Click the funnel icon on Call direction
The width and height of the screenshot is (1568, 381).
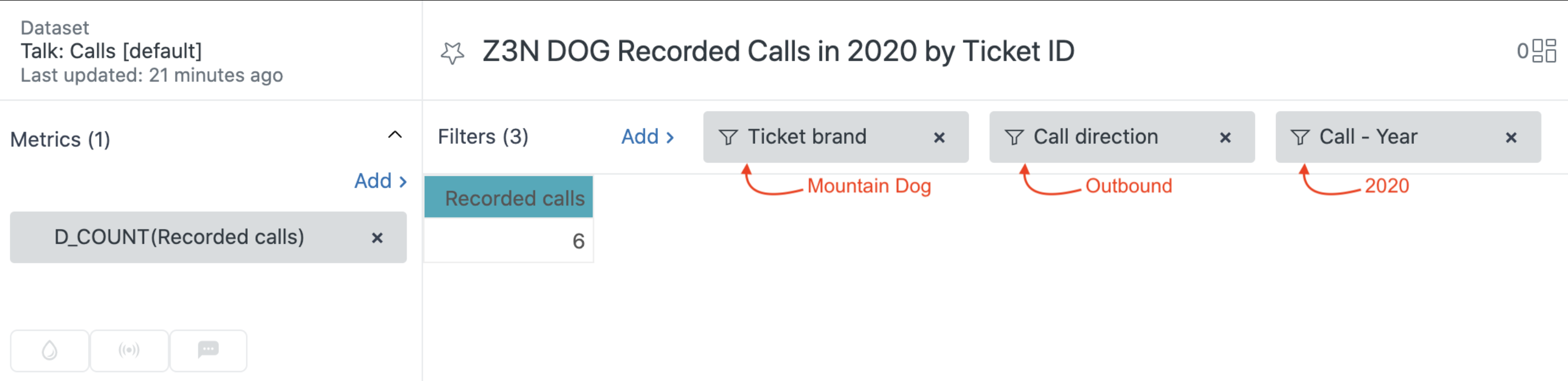point(1014,137)
